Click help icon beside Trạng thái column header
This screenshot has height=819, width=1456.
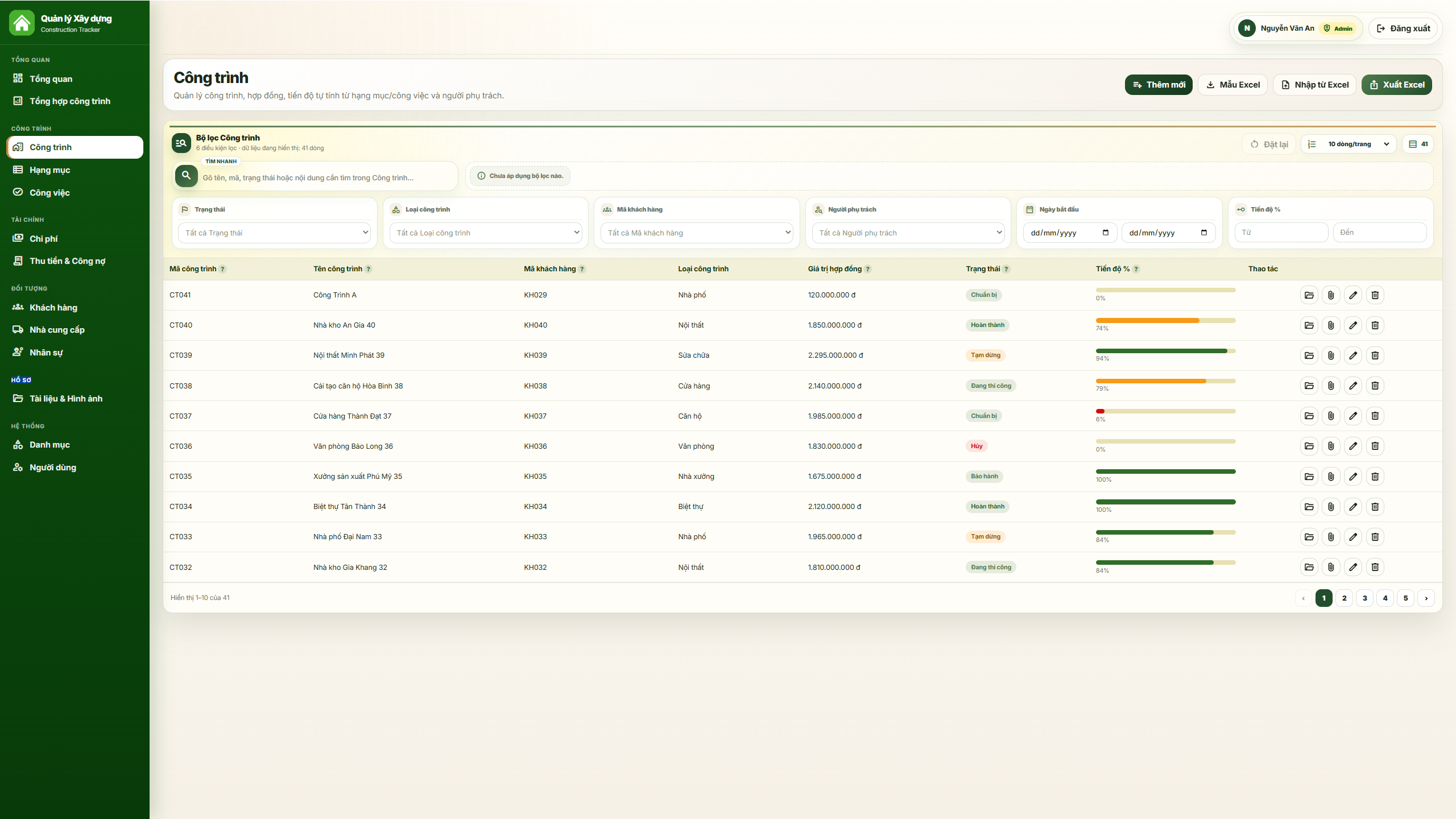point(1006,269)
